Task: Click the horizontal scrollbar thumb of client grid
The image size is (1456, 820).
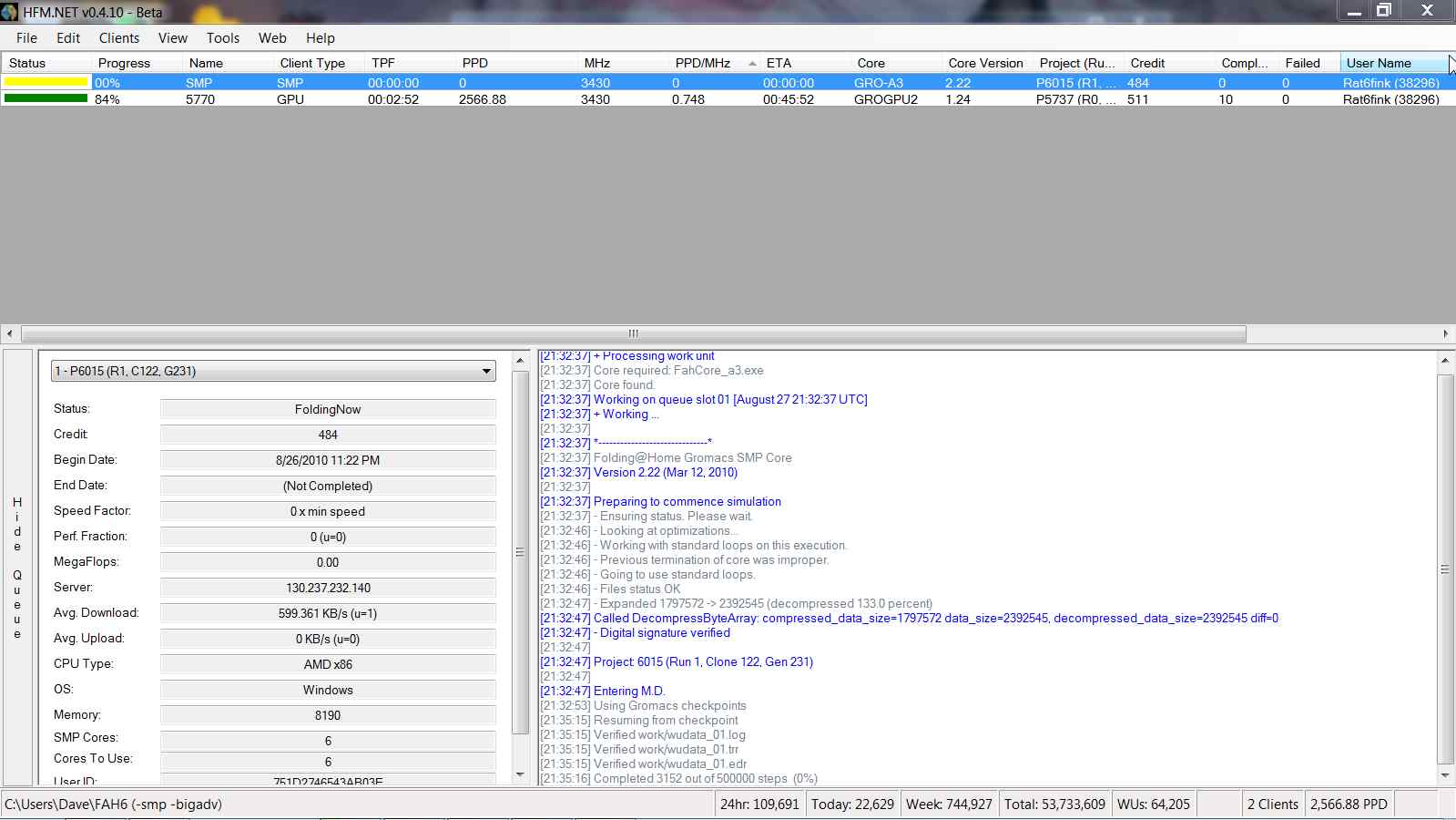Action: click(x=633, y=333)
